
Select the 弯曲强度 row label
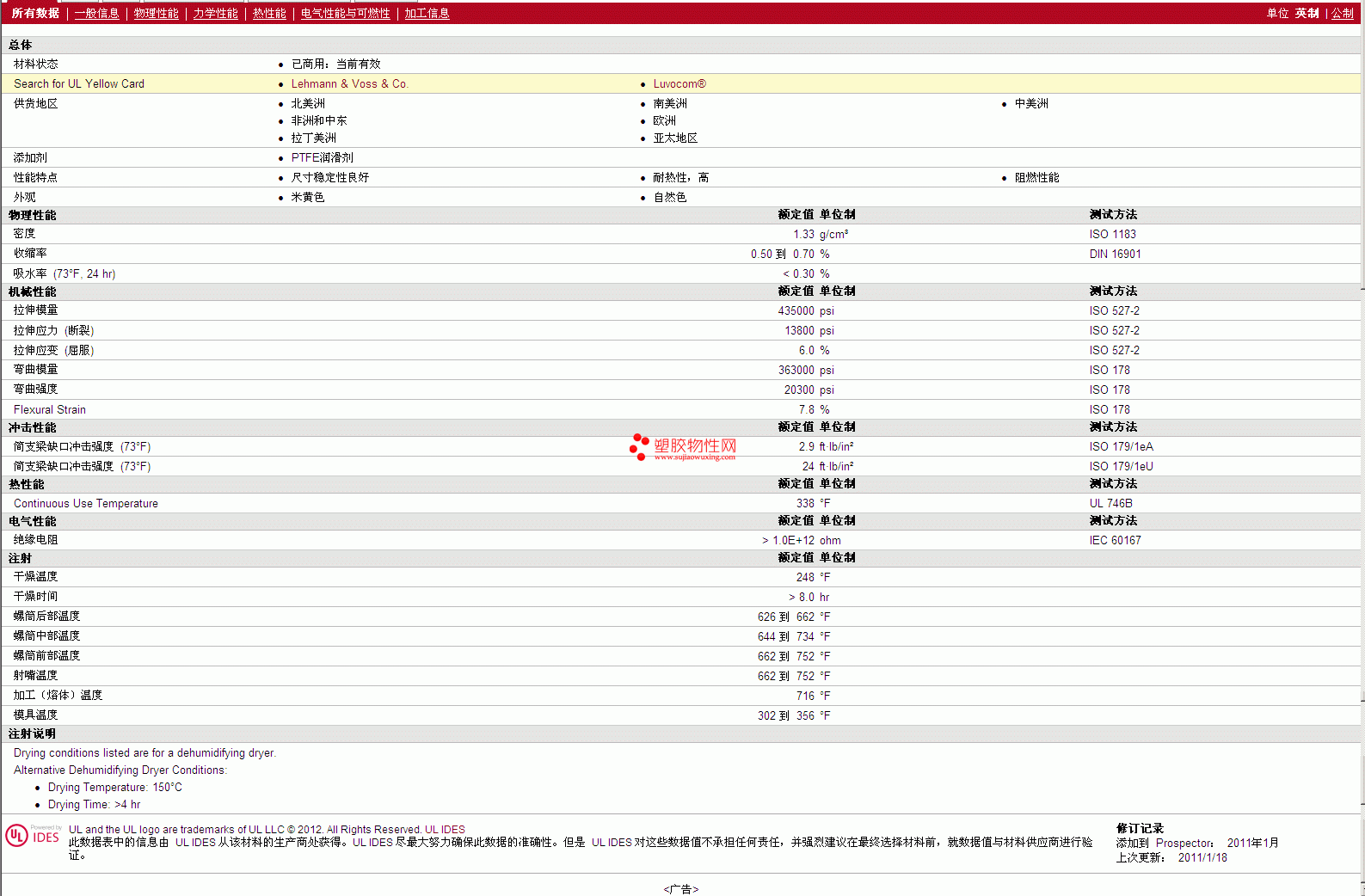[35, 390]
